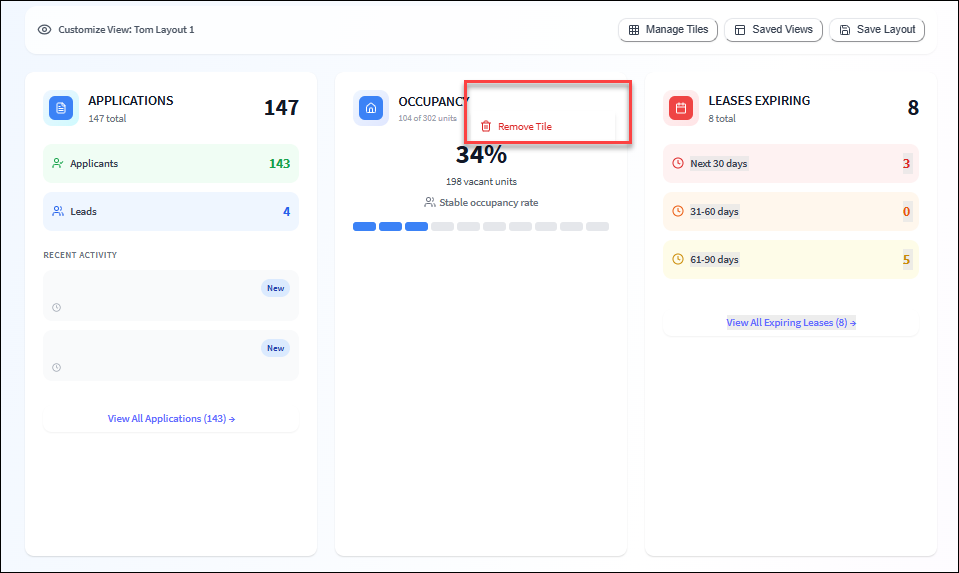This screenshot has height=573, width=959.
Task: Click the Leads people icon
Action: [58, 211]
